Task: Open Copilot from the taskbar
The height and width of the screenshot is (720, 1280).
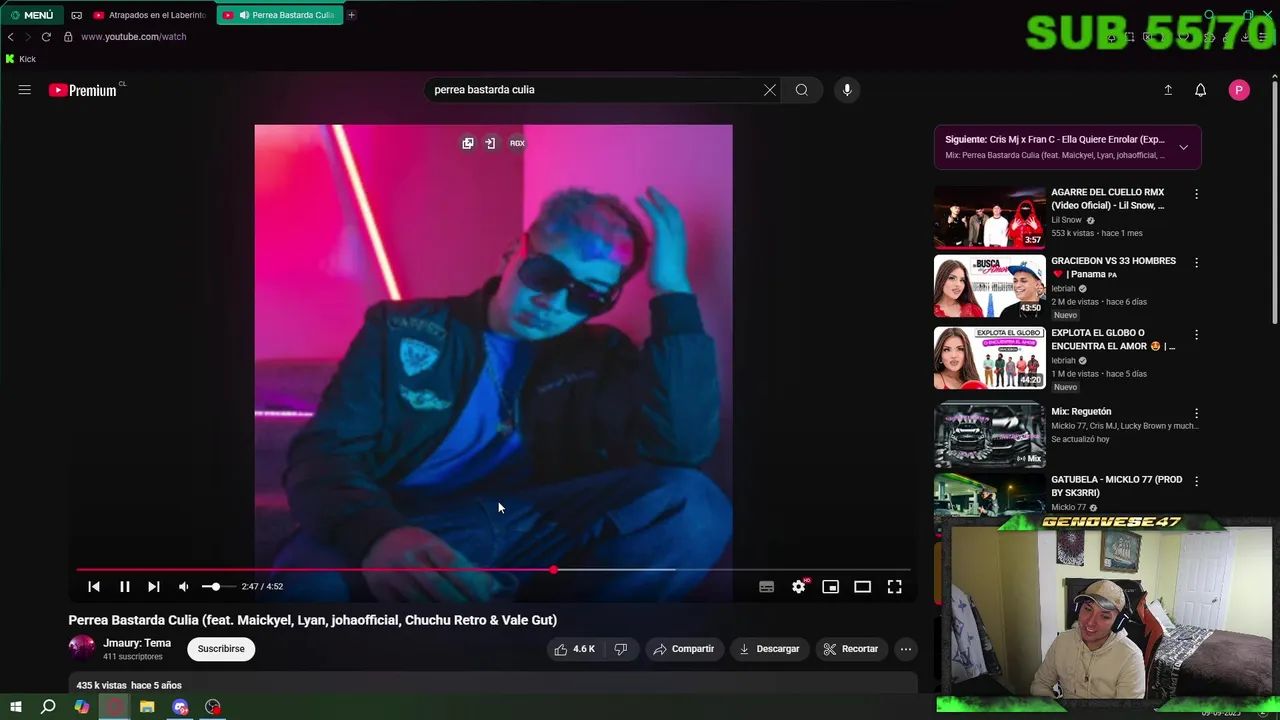Action: coord(81,707)
